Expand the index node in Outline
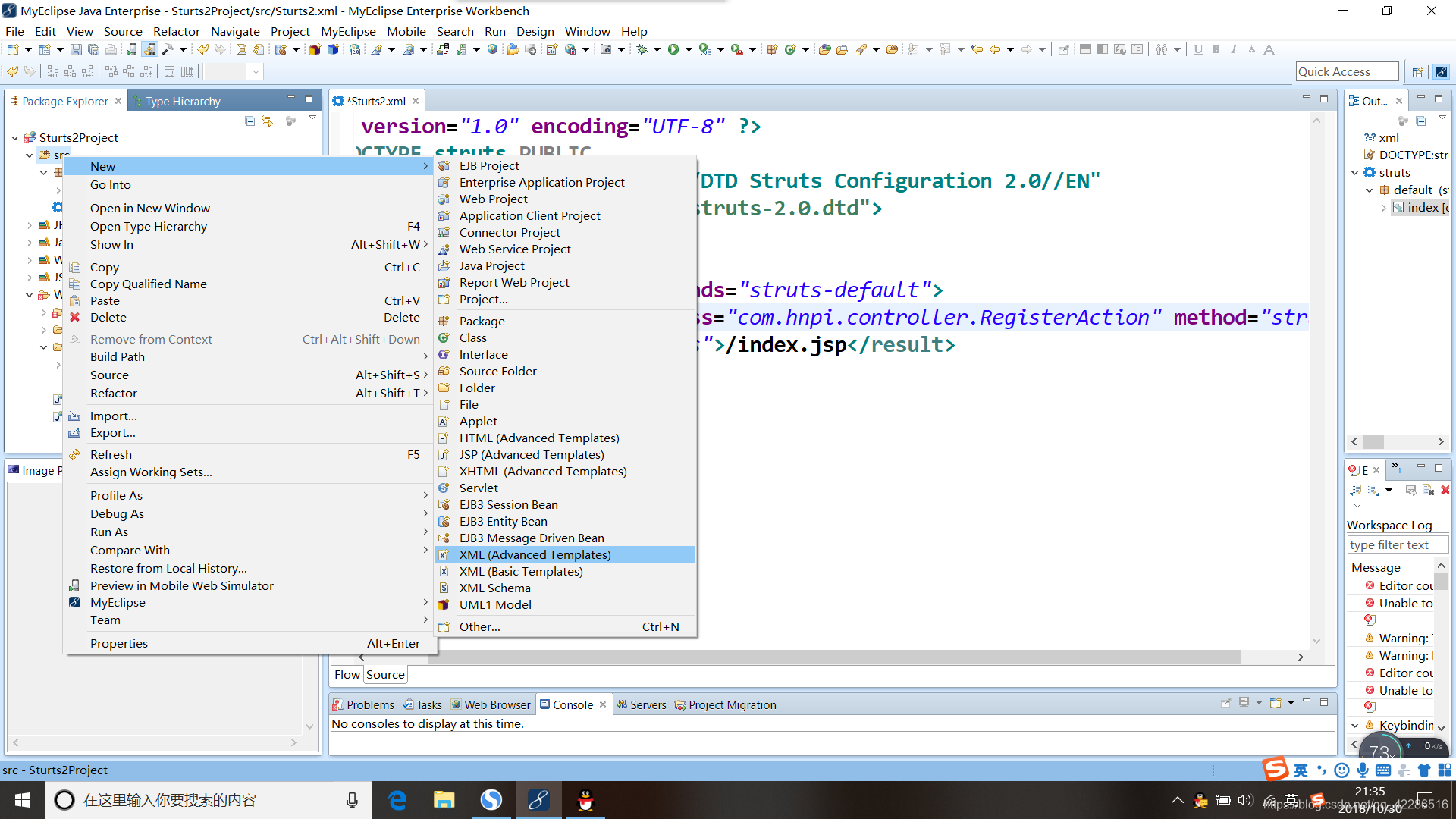This screenshot has width=1456, height=819. tap(1384, 208)
